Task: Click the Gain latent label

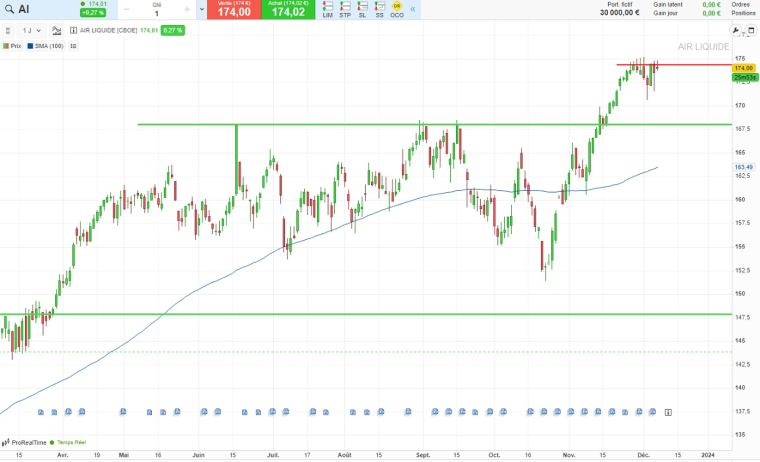Action: tap(667, 4)
